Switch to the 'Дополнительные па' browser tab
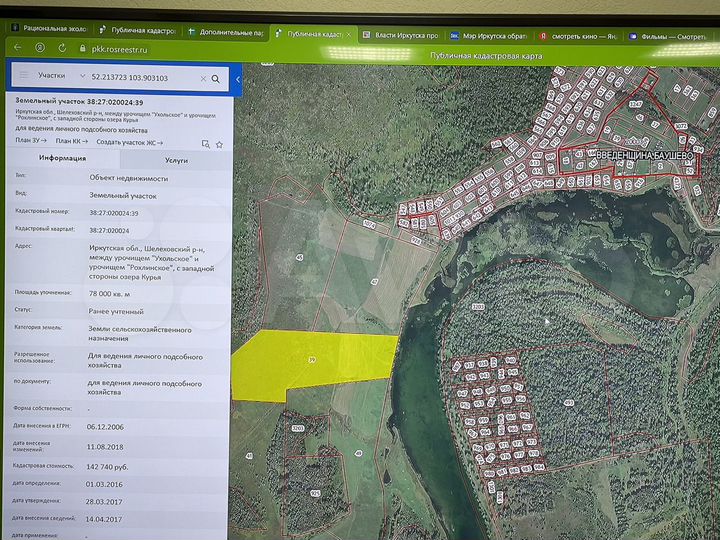This screenshot has height=540, width=720. (x=226, y=32)
